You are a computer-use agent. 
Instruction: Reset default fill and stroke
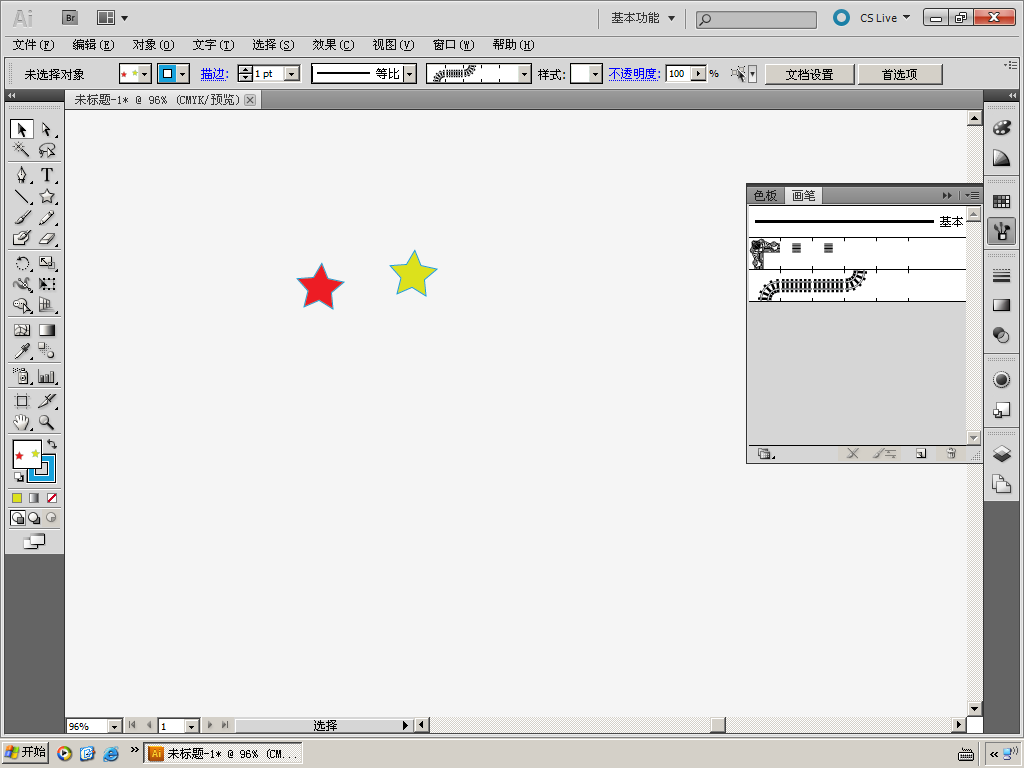(19, 477)
